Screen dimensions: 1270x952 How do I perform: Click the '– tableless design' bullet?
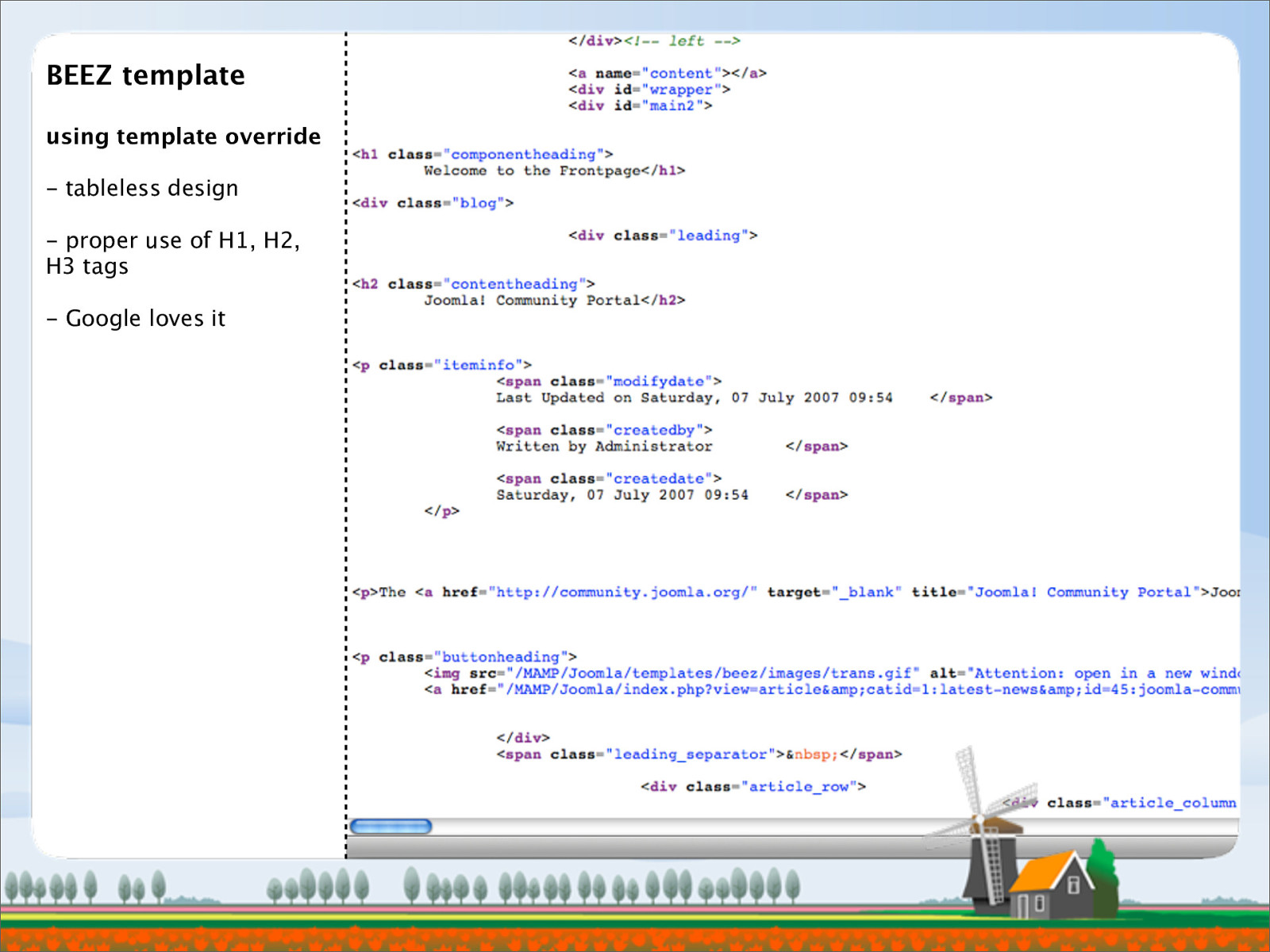pyautogui.click(x=142, y=188)
